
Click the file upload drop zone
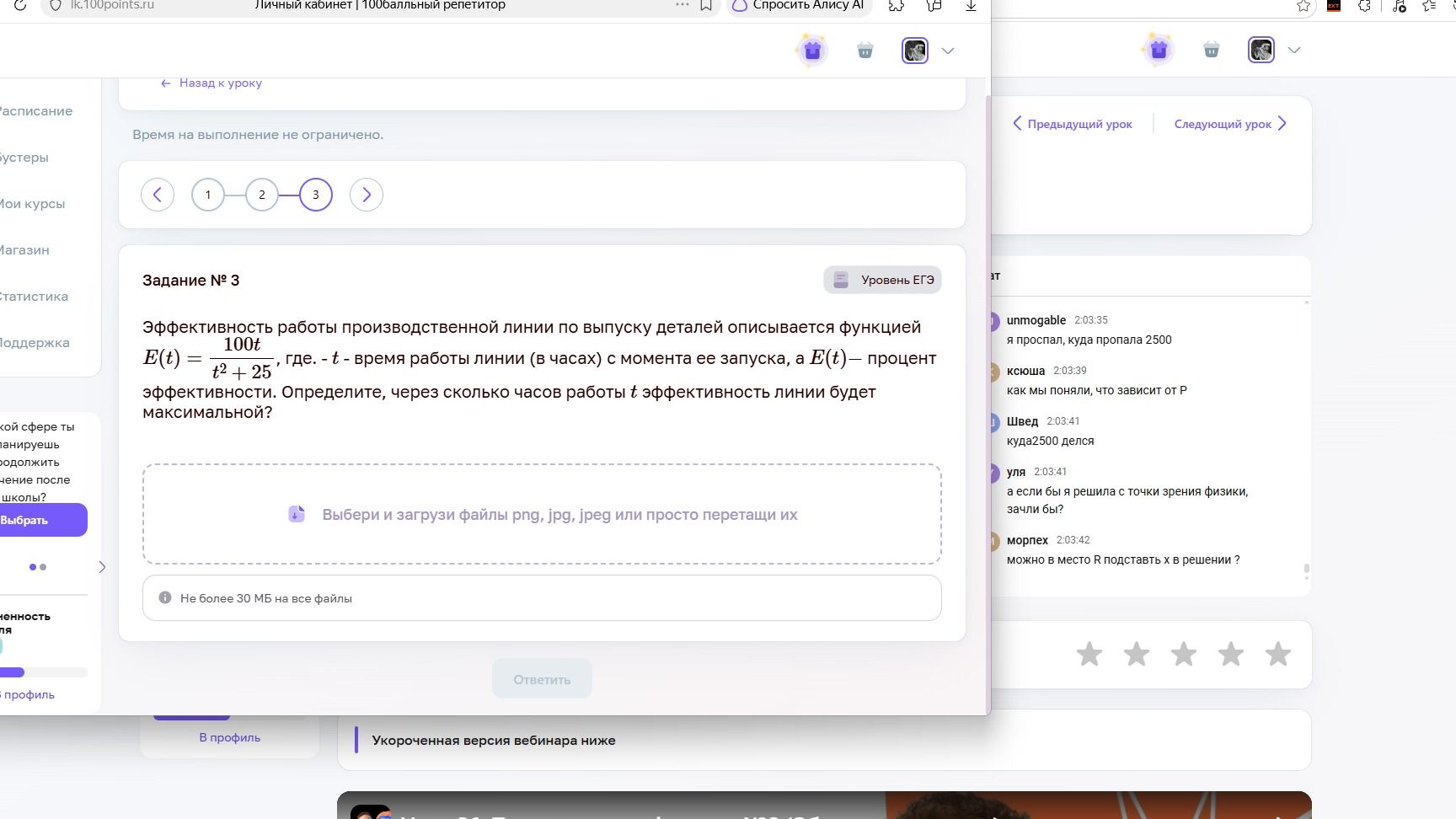coord(542,514)
